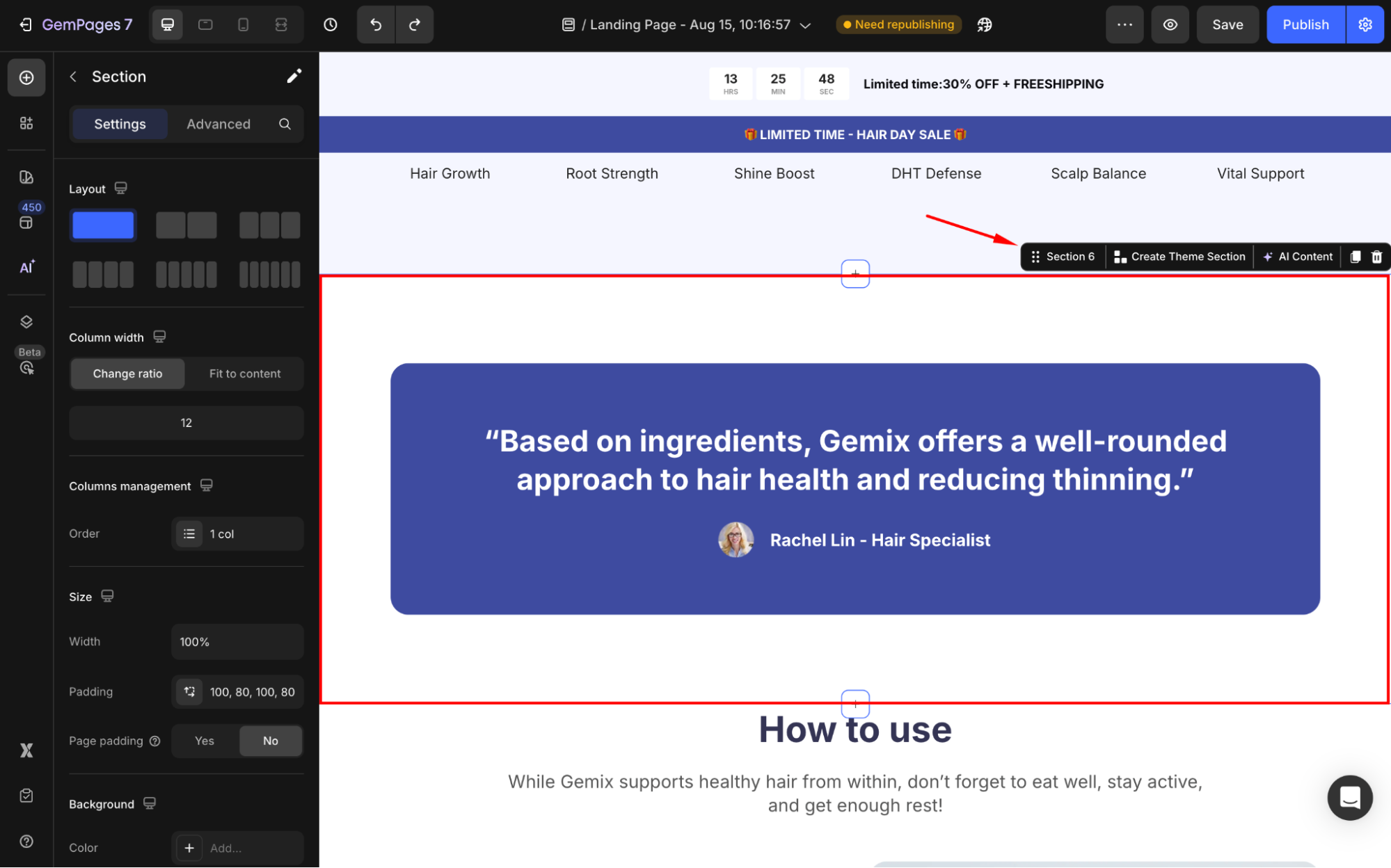Click the undo arrow icon
This screenshot has height=868, width=1391.
[x=376, y=25]
